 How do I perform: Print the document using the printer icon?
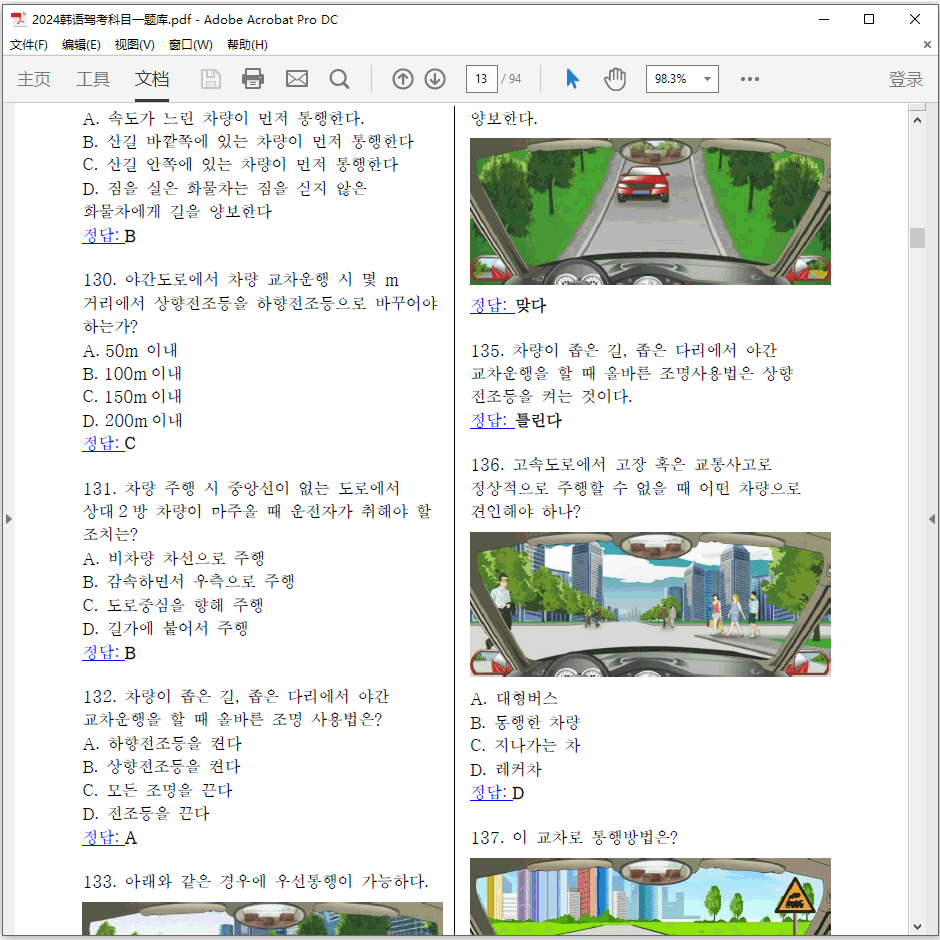[x=253, y=79]
